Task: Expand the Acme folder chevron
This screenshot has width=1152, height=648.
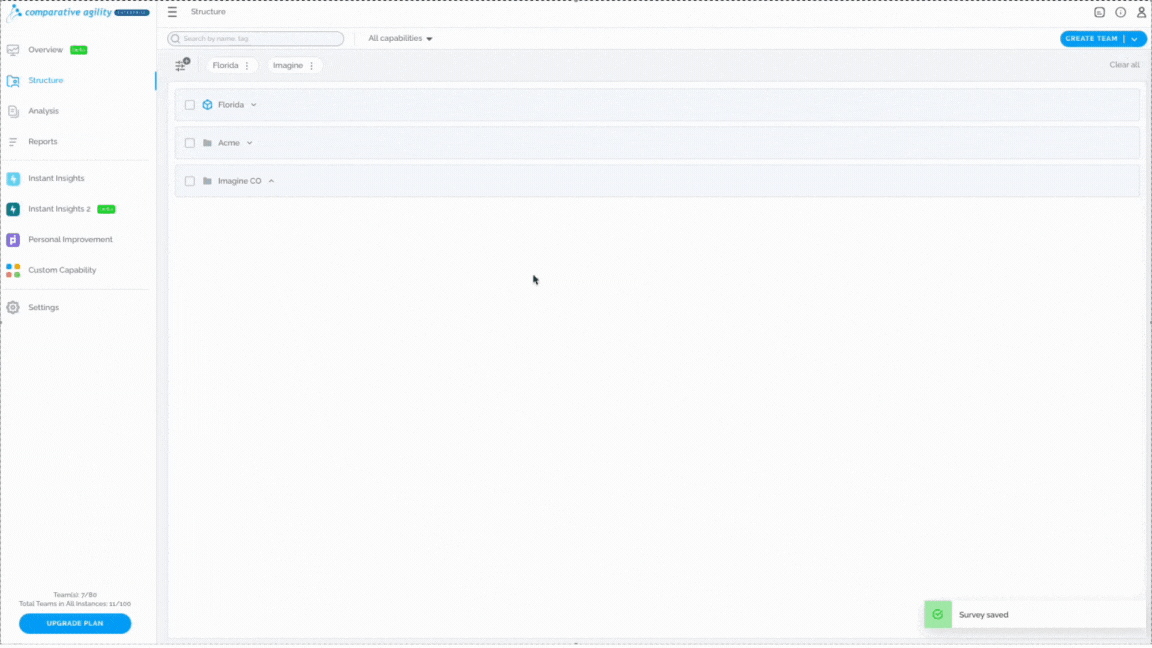Action: (x=250, y=143)
